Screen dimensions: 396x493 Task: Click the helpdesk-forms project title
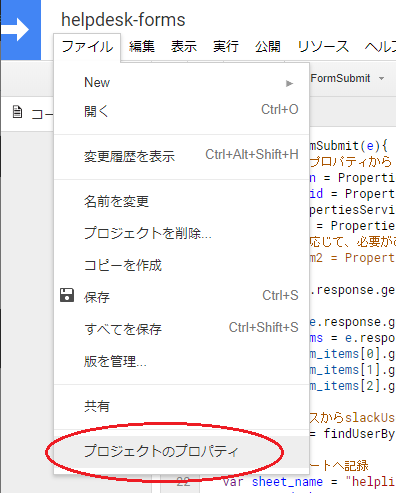pyautogui.click(x=123, y=20)
